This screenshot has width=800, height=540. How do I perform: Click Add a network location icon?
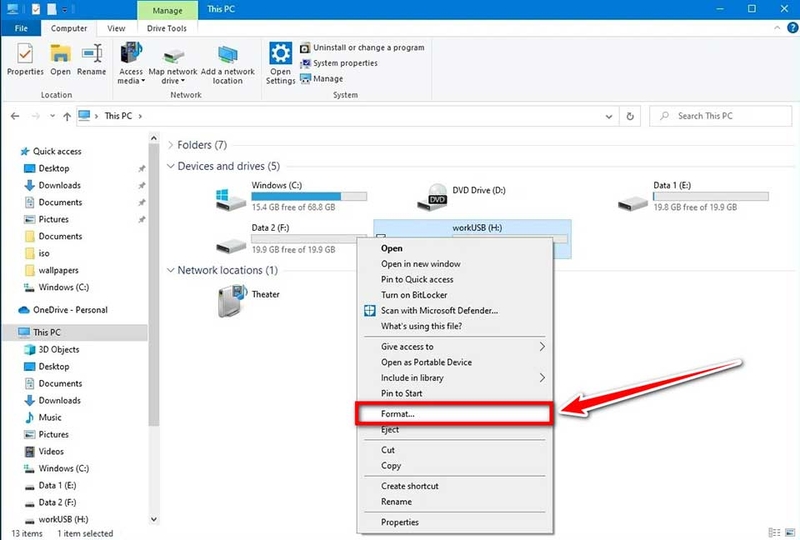point(228,64)
